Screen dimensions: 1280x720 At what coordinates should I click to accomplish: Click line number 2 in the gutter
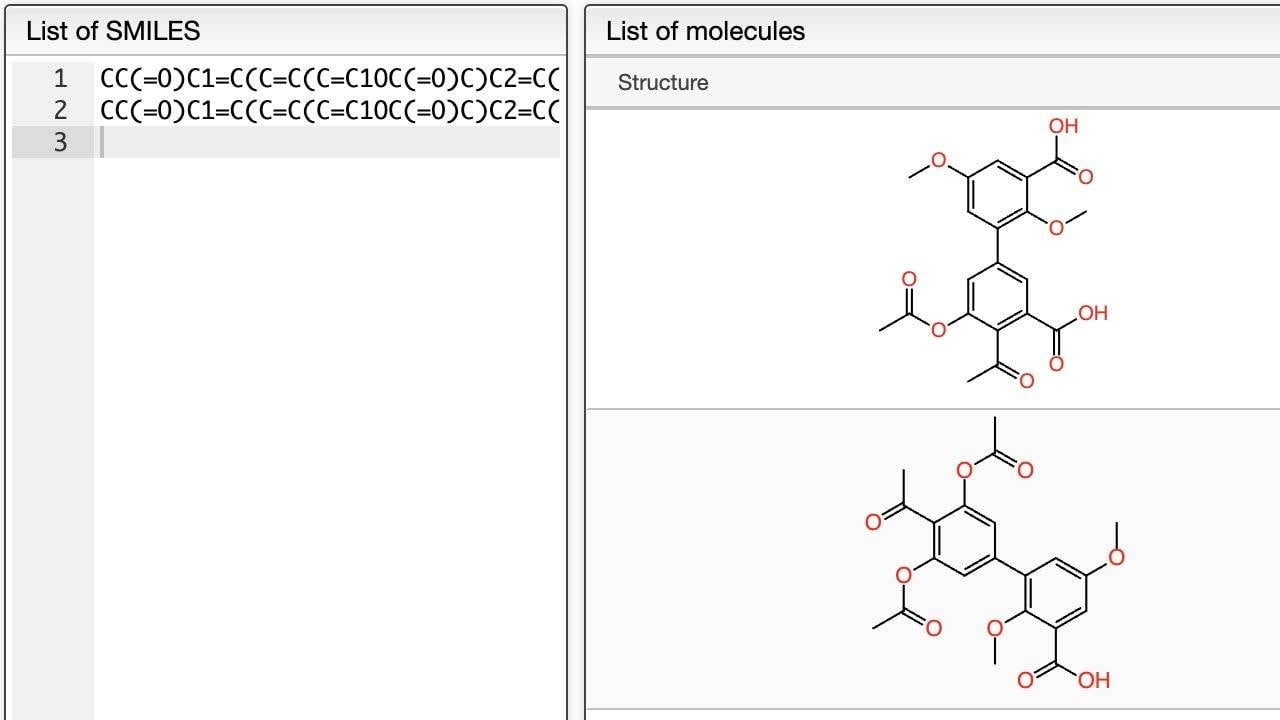[60, 110]
